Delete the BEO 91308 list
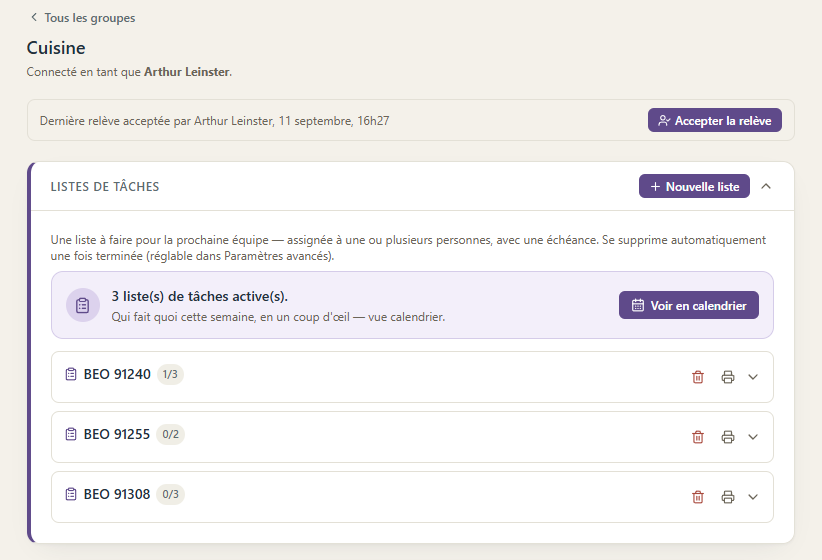Image resolution: width=822 pixels, height=560 pixels. (698, 497)
